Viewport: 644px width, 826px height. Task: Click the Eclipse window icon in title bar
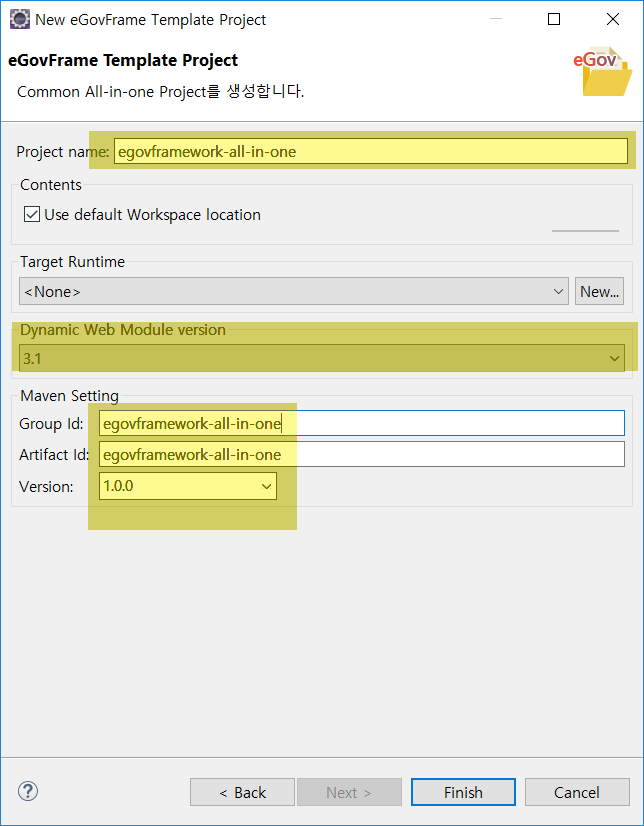click(20, 19)
